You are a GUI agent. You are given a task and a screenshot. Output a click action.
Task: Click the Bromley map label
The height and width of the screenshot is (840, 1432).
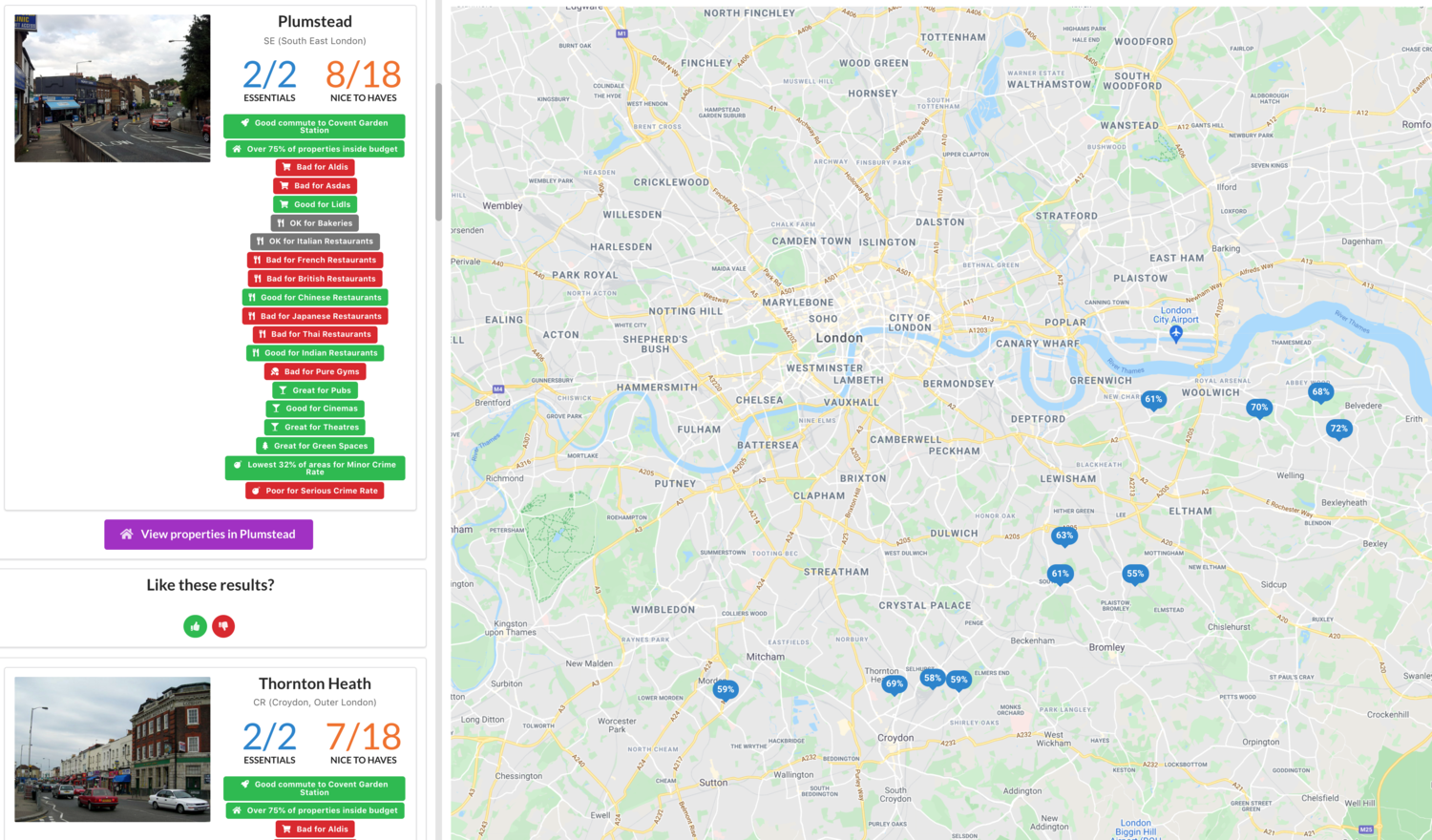point(1106,647)
